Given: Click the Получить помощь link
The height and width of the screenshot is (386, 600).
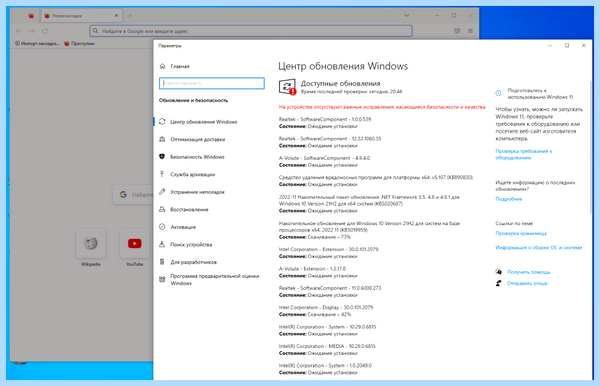Looking at the screenshot, I should 528,272.
